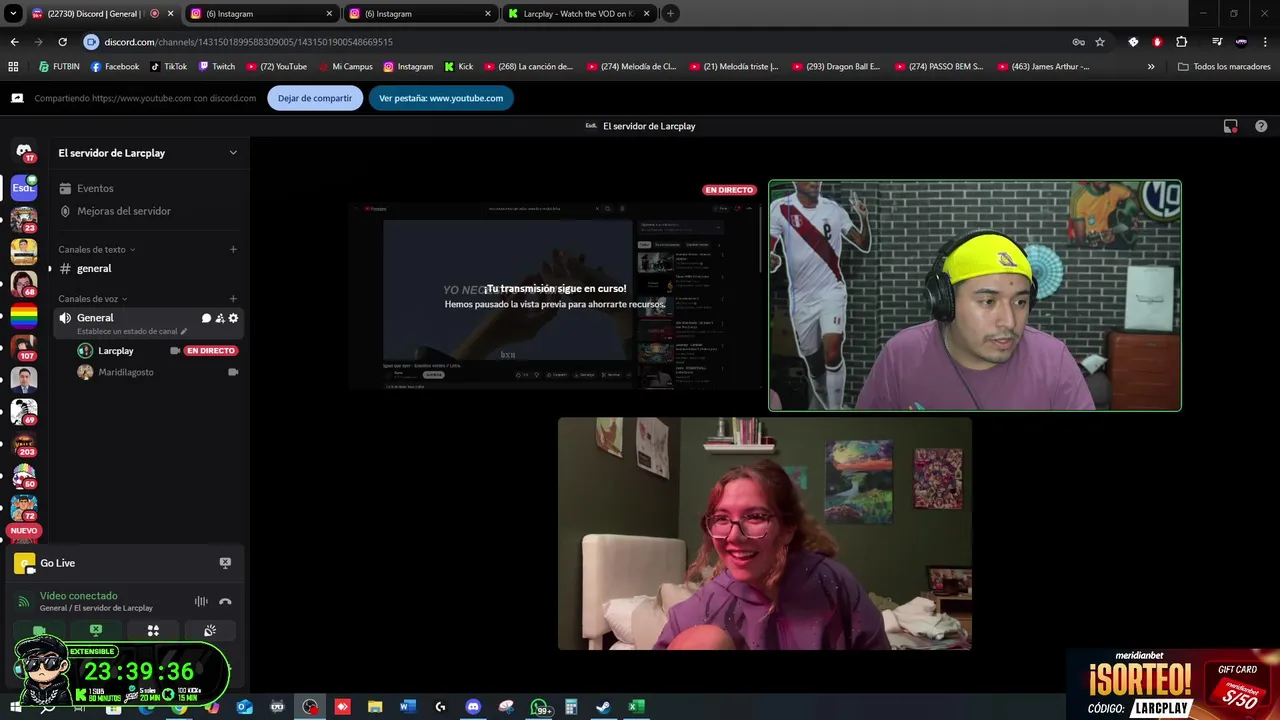This screenshot has width=1280, height=720.
Task: Open Facebook bookmark
Action: point(115,67)
